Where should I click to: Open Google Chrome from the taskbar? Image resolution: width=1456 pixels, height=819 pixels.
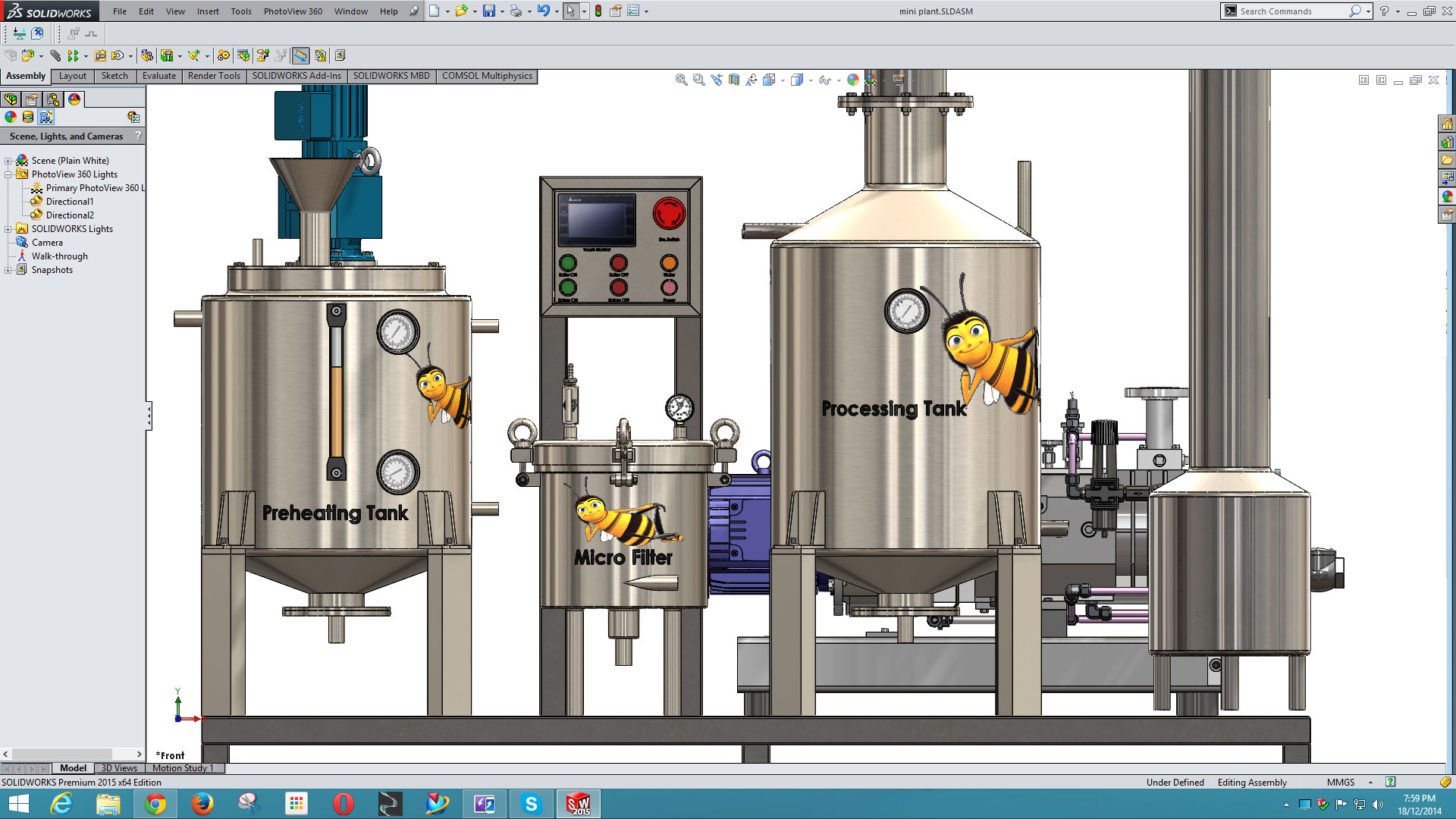tap(155, 804)
